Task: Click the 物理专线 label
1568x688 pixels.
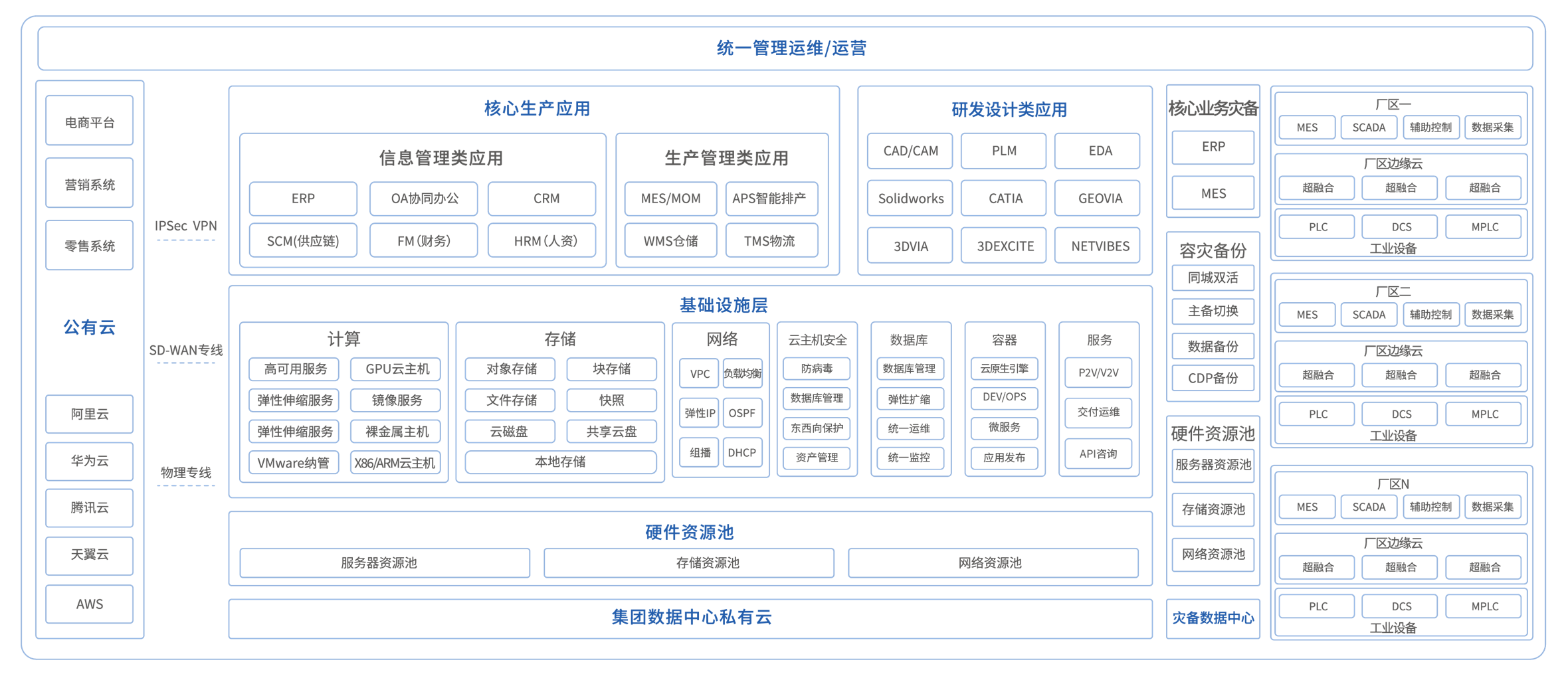Action: [x=186, y=472]
